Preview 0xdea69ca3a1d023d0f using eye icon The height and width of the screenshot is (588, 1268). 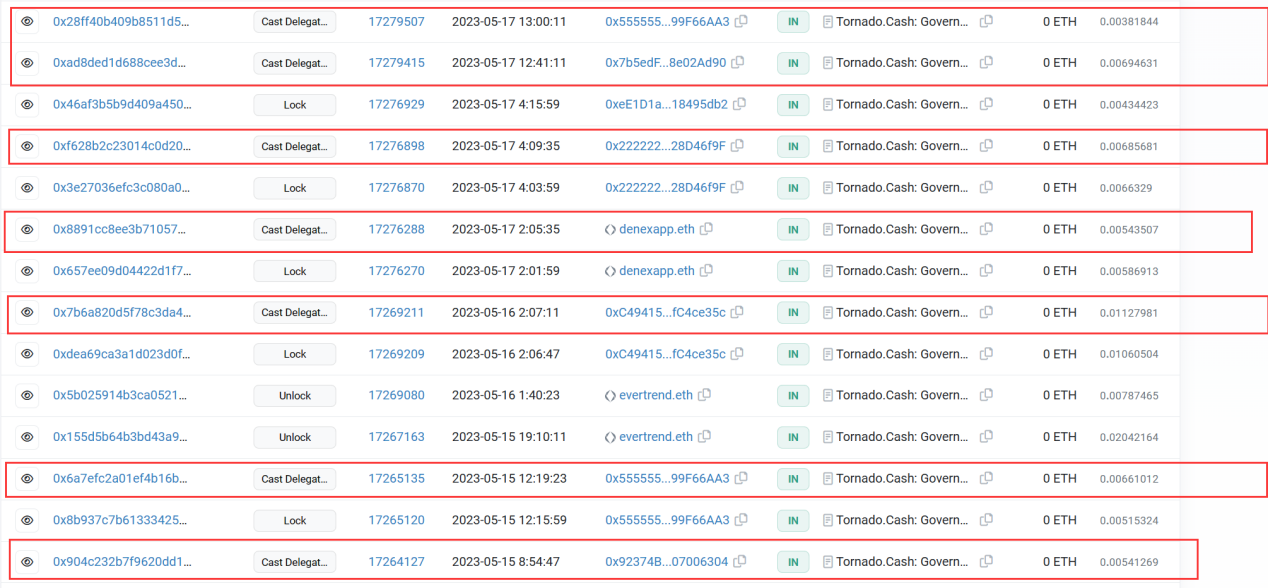[27, 354]
